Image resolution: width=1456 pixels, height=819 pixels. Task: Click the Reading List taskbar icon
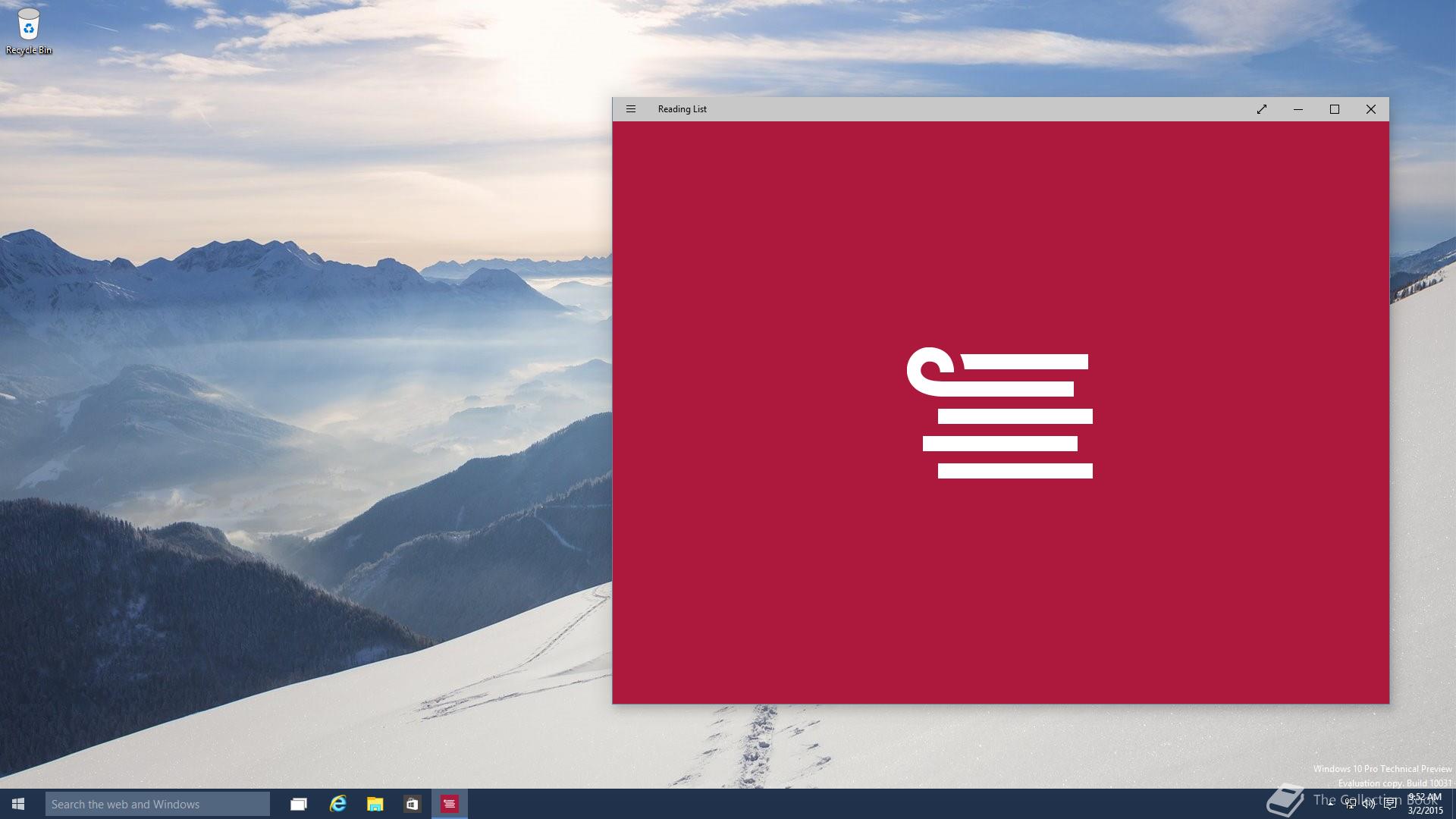[450, 804]
